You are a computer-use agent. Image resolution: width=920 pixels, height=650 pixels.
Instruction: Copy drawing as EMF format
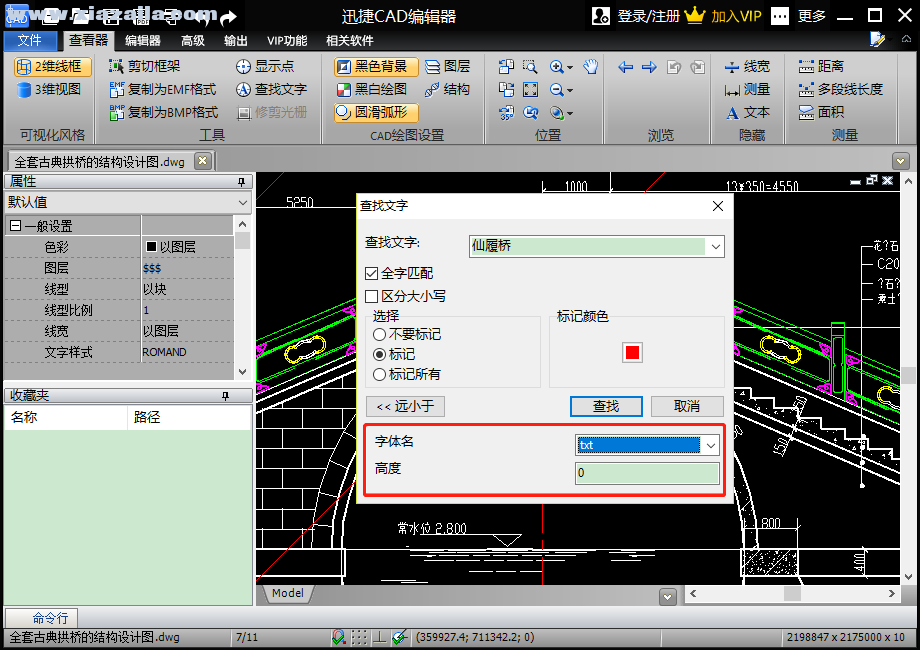point(163,89)
